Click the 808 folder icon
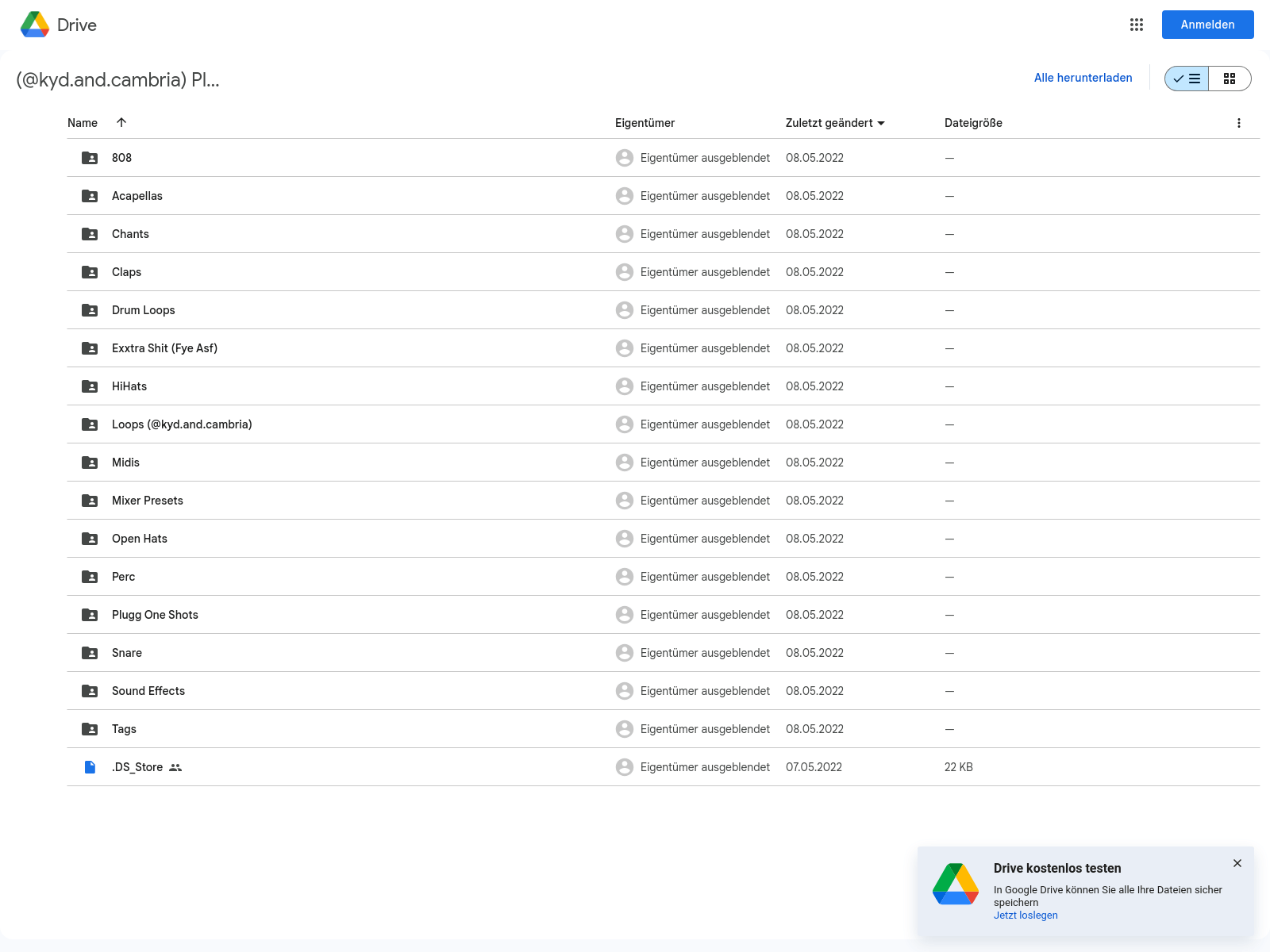This screenshot has width=1270, height=952. (90, 158)
